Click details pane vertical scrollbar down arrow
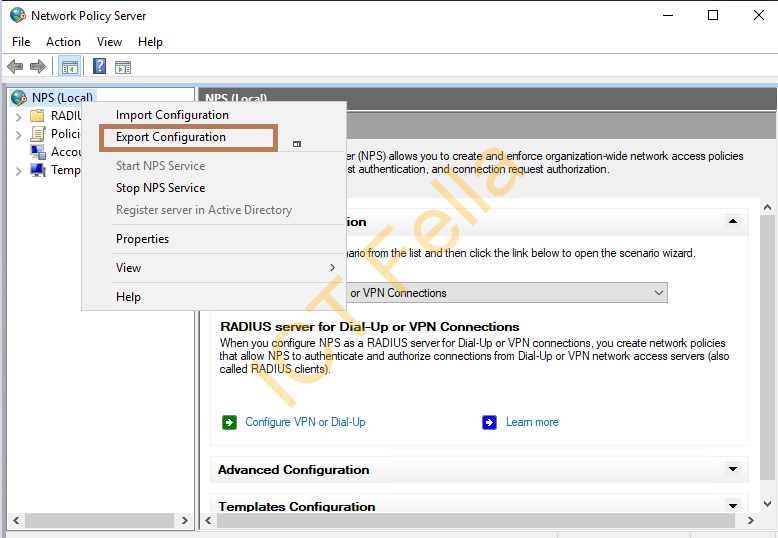Screen dimensions: 778x538 [x=767, y=504]
